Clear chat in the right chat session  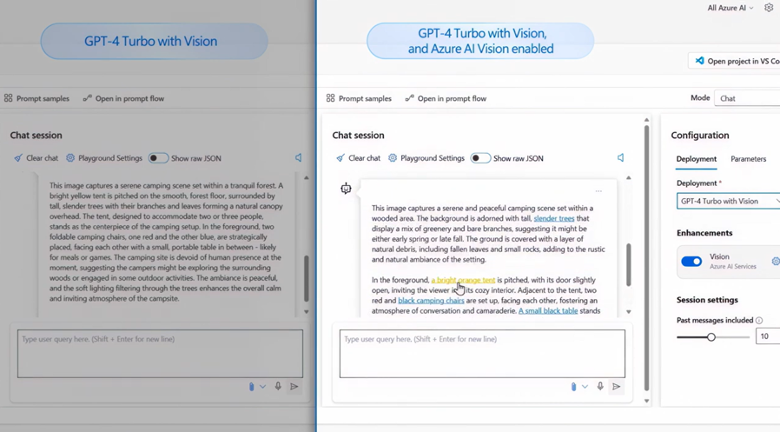359,158
